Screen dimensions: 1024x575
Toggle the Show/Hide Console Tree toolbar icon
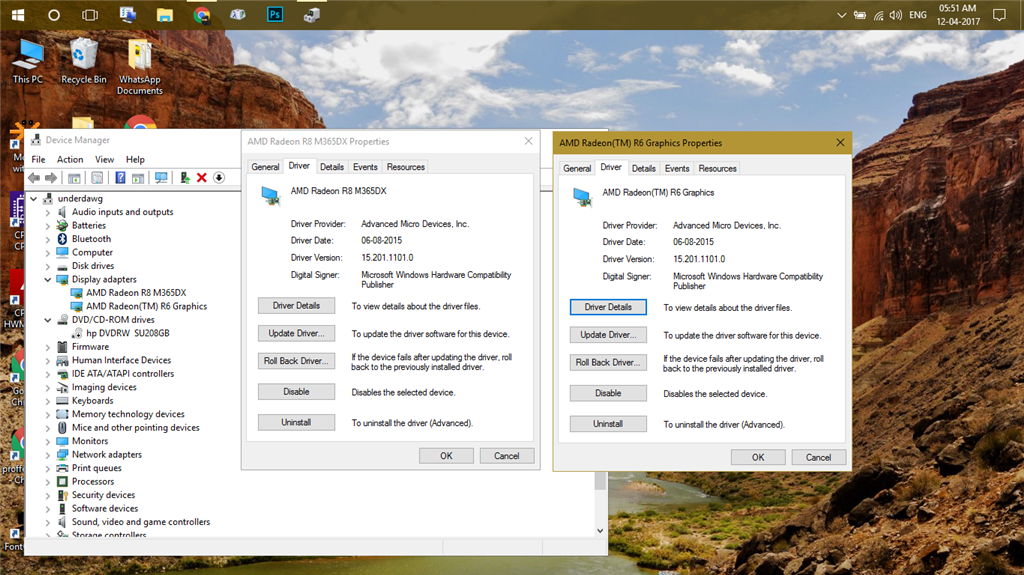point(74,178)
